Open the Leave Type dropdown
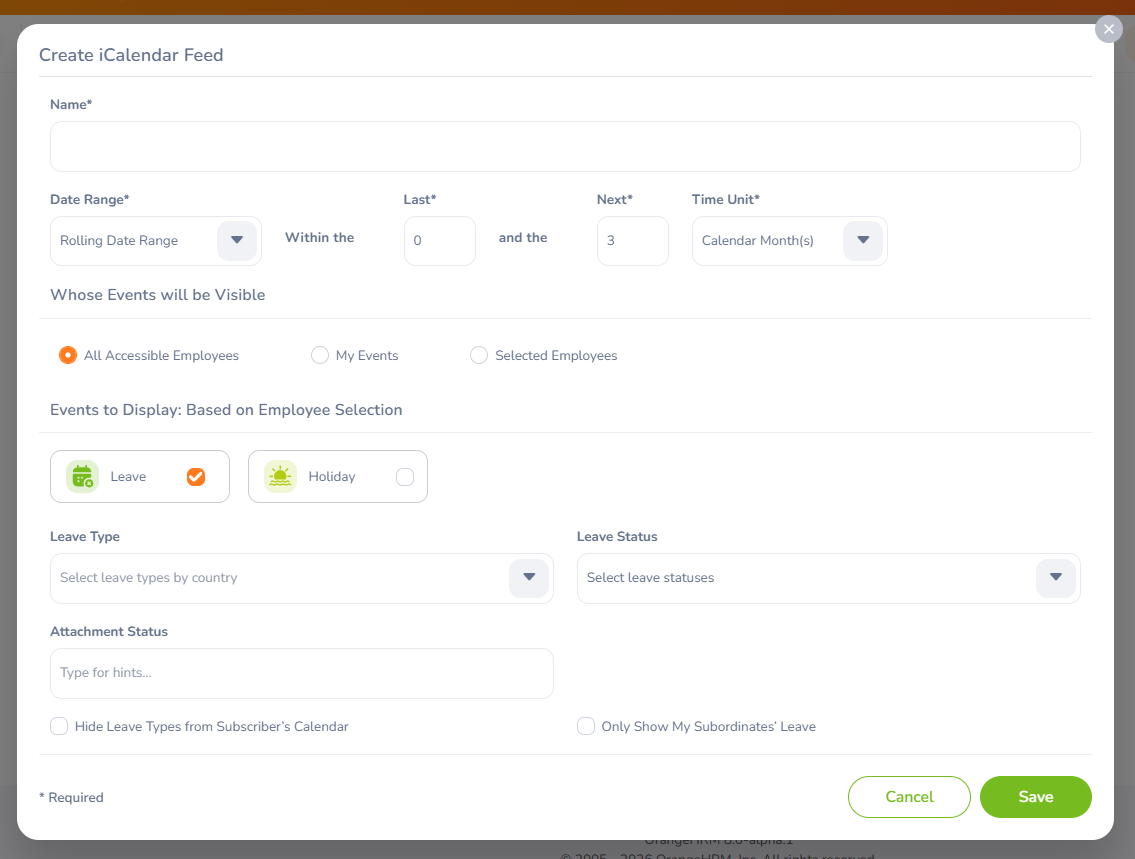 pyautogui.click(x=529, y=578)
